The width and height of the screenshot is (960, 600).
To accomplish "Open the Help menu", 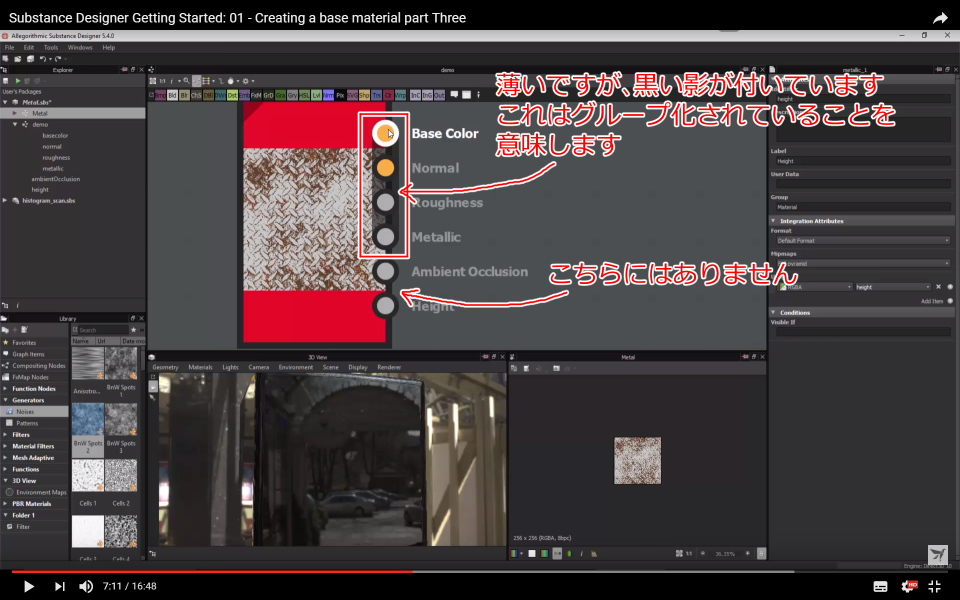I will (x=108, y=47).
